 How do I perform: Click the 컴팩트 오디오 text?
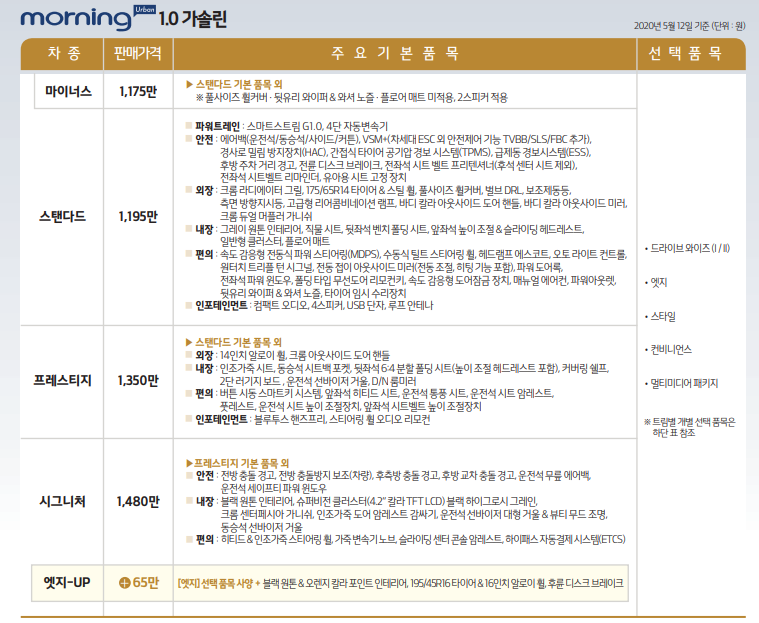point(281,305)
